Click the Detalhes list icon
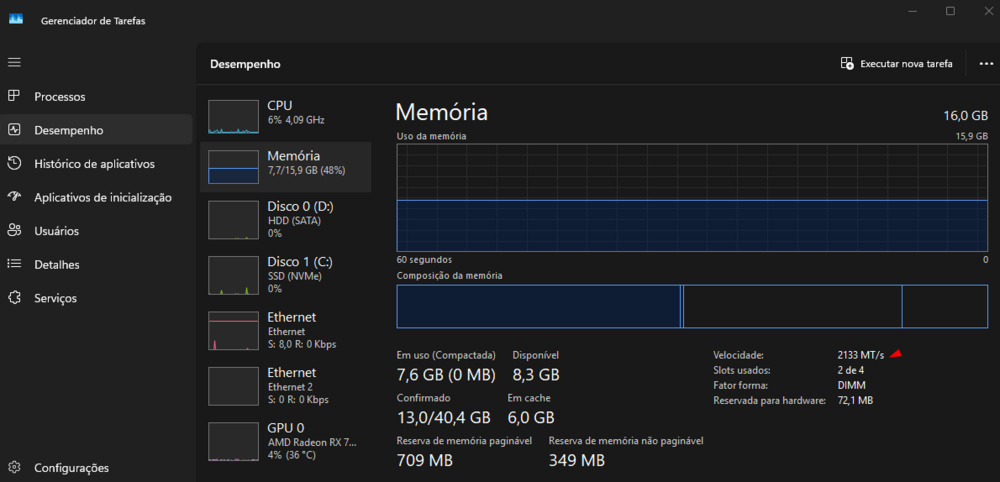 (x=14, y=265)
